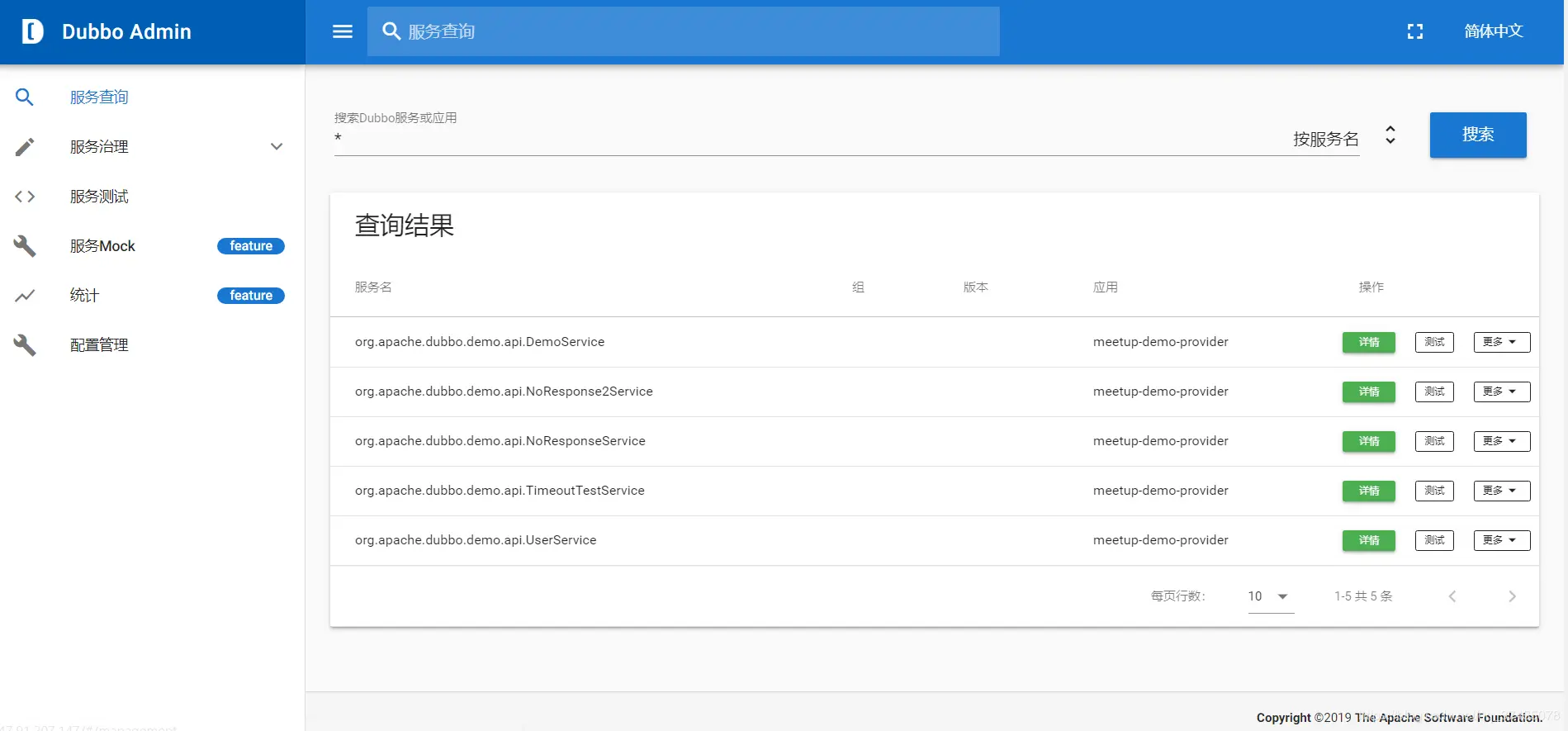Image resolution: width=1568 pixels, height=731 pixels.
Task: Click the 服务查询 search icon in sidebar
Action: coord(25,97)
